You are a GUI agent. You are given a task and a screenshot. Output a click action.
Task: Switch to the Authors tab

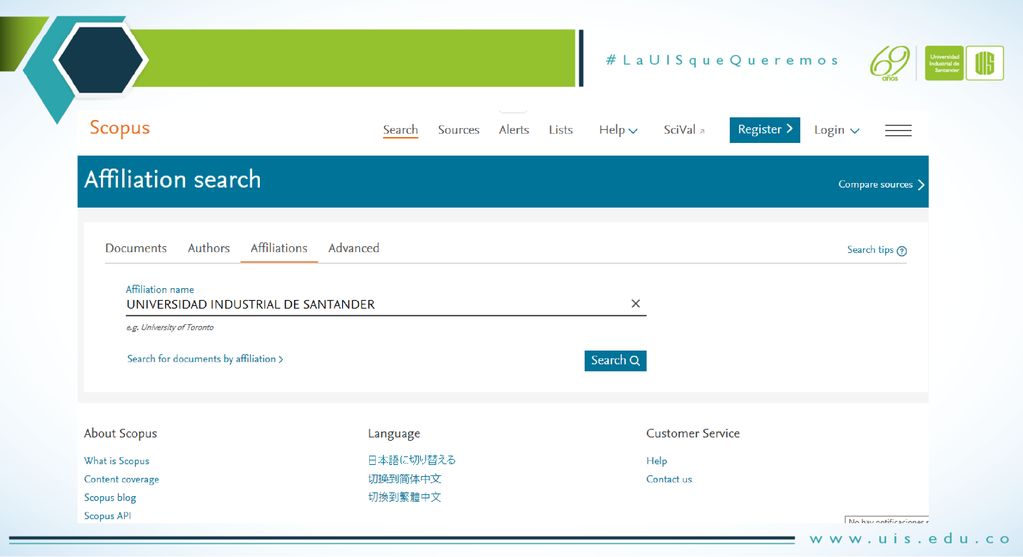[209, 248]
